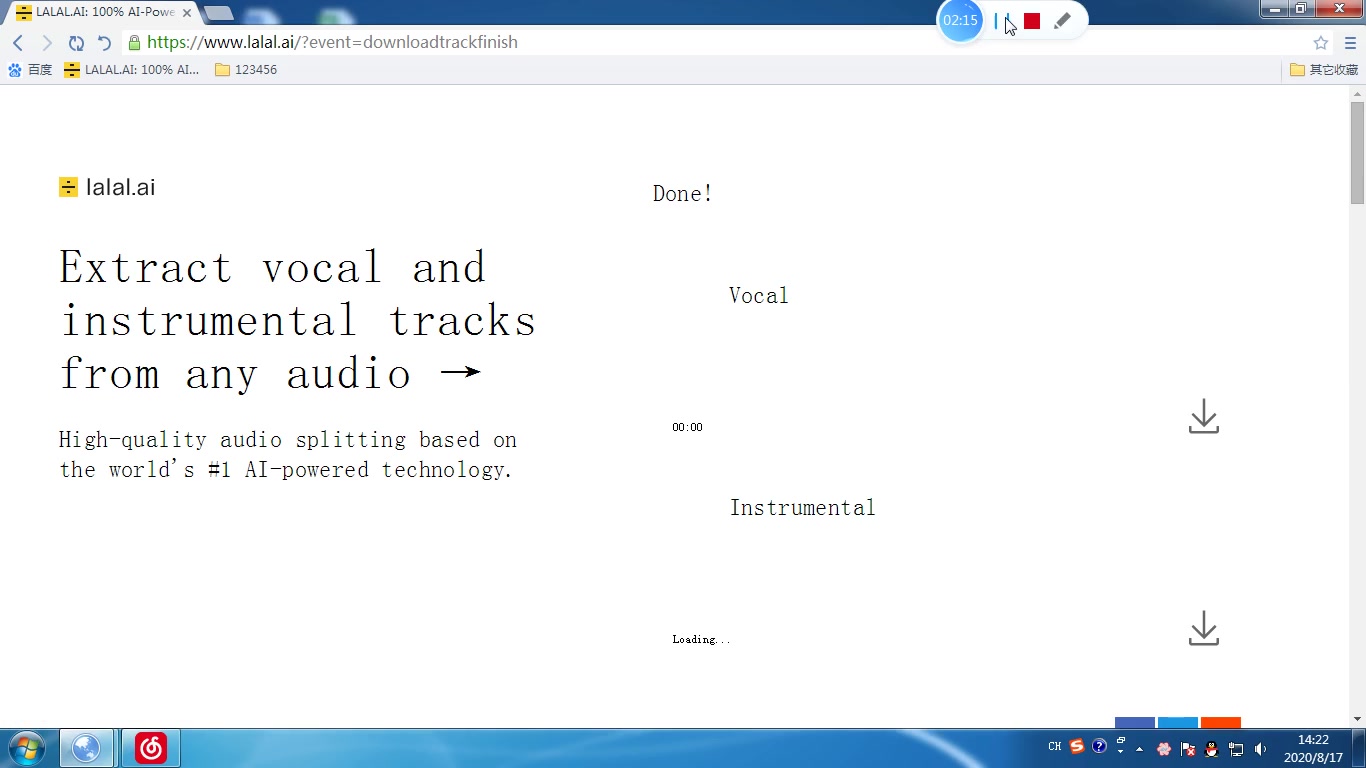Click the 'Instrumental' track label
Viewport: 1366px width, 768px height.
click(803, 507)
